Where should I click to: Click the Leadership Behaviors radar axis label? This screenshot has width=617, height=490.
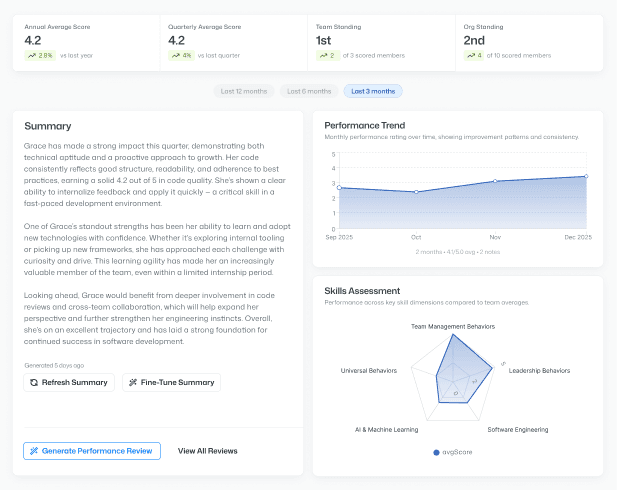tap(539, 370)
